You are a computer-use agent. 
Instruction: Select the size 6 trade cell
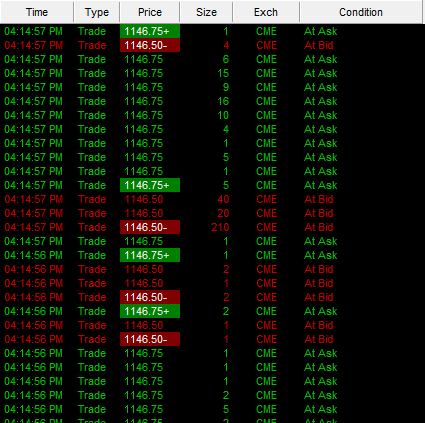pos(226,59)
